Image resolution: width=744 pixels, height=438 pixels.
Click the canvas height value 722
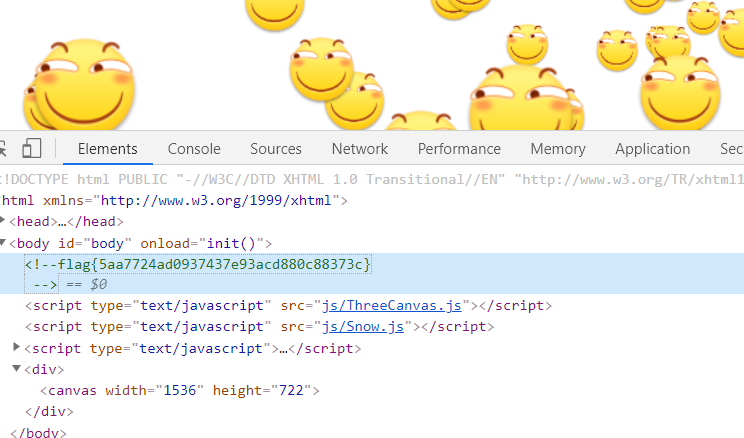pyautogui.click(x=291, y=391)
